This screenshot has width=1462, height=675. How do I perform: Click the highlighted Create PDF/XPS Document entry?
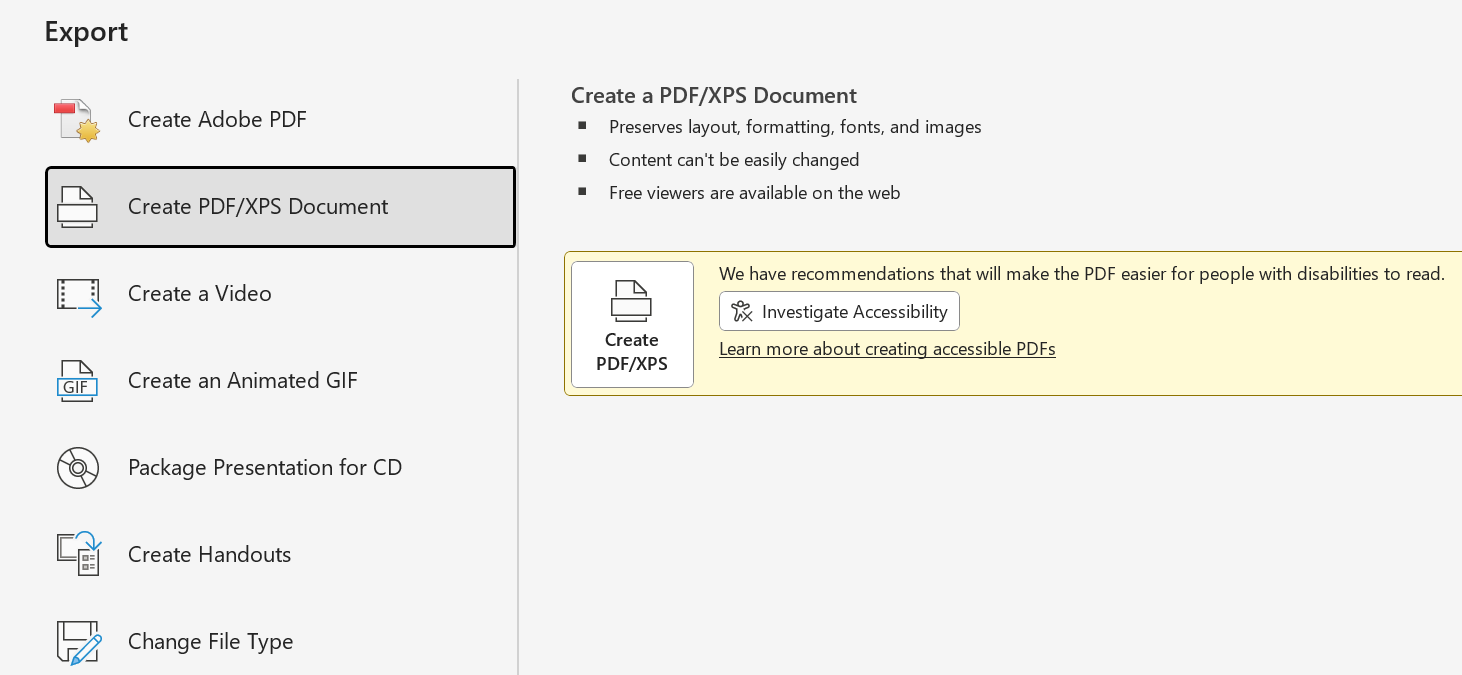pos(280,207)
